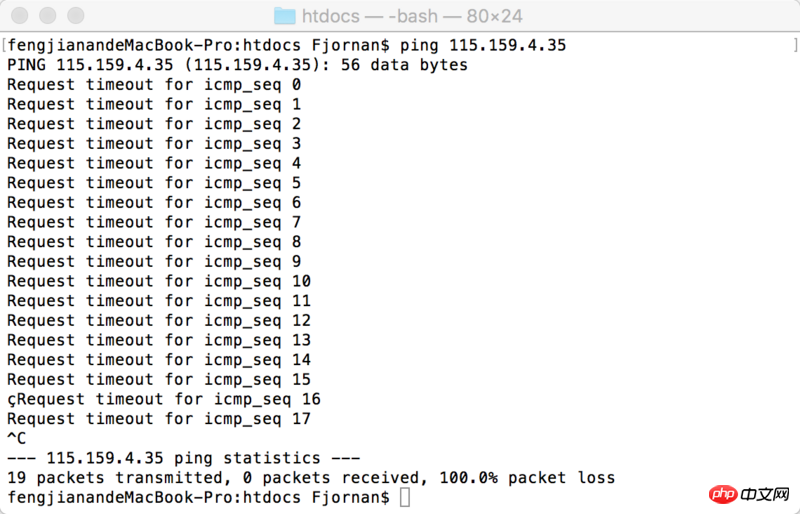Minimize the terminal using the middle window button
The width and height of the screenshot is (800, 514).
tap(47, 15)
